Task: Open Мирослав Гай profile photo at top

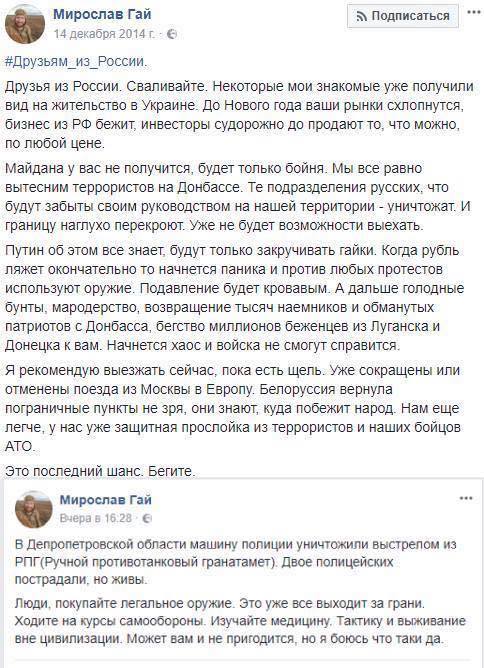Action: [x=25, y=24]
